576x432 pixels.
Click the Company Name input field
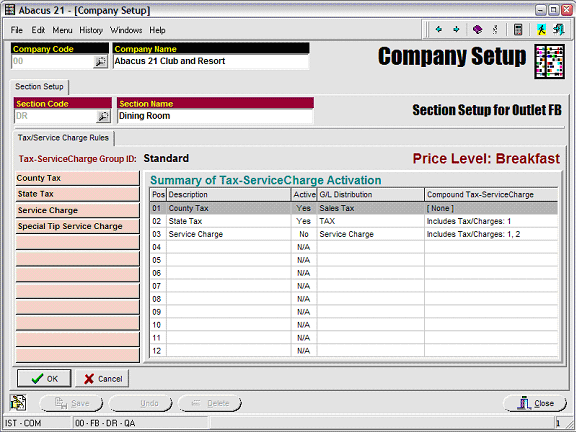[211, 61]
